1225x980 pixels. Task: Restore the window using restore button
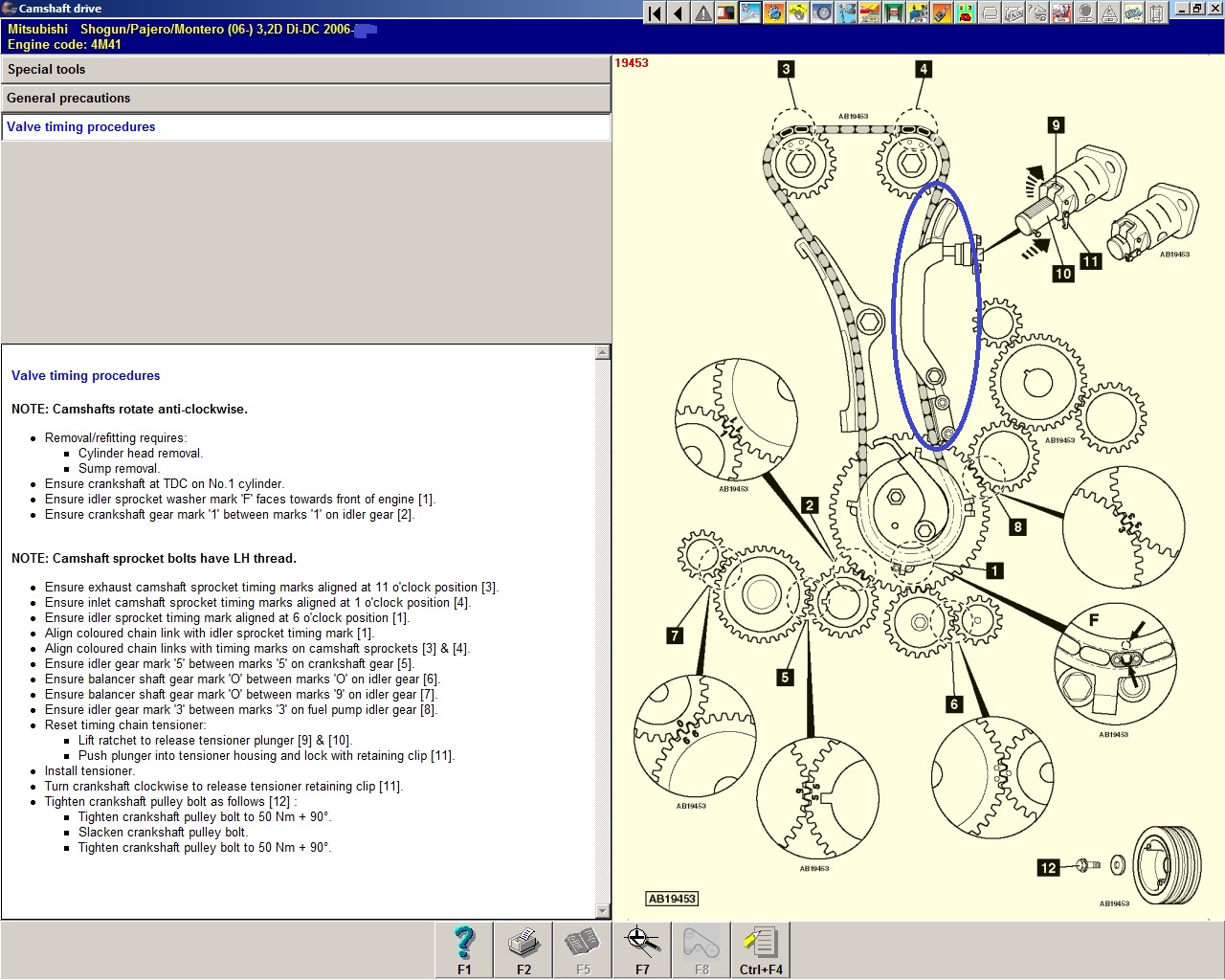[1196, 9]
